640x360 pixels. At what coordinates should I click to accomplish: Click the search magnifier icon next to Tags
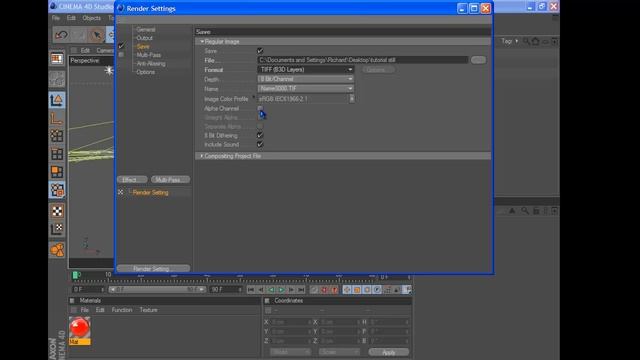point(526,41)
